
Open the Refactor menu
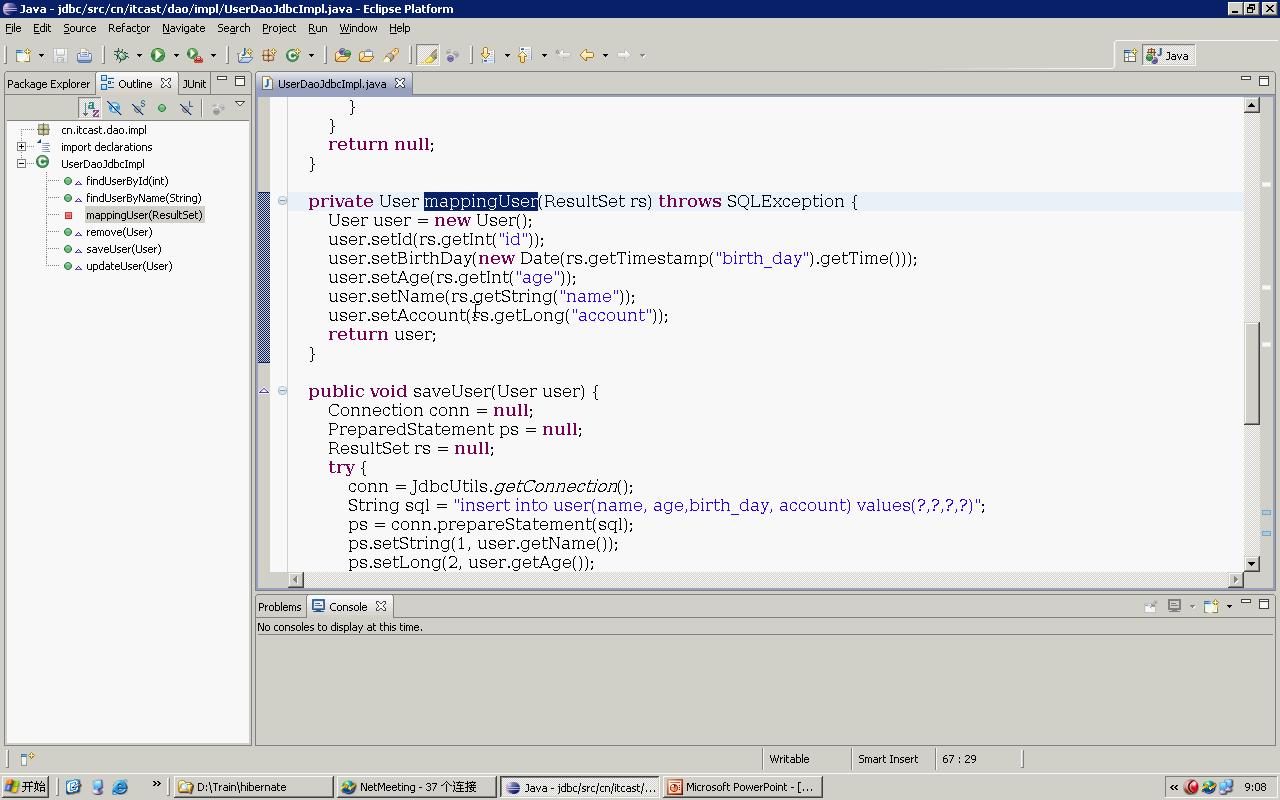(128, 28)
